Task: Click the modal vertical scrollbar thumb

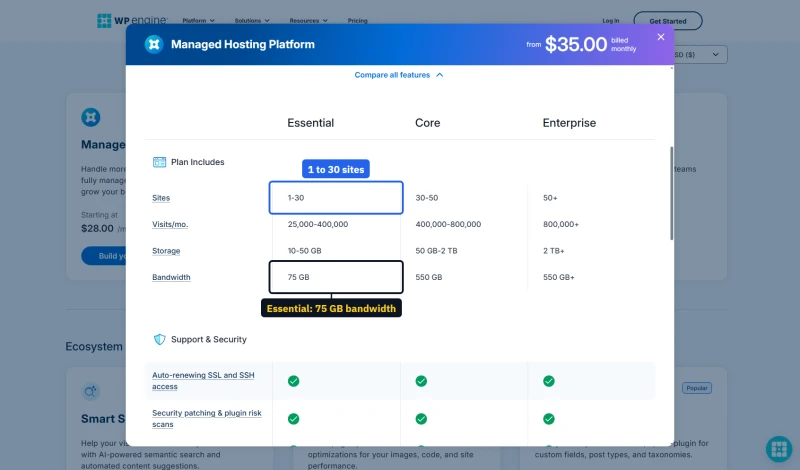Action: tap(671, 193)
